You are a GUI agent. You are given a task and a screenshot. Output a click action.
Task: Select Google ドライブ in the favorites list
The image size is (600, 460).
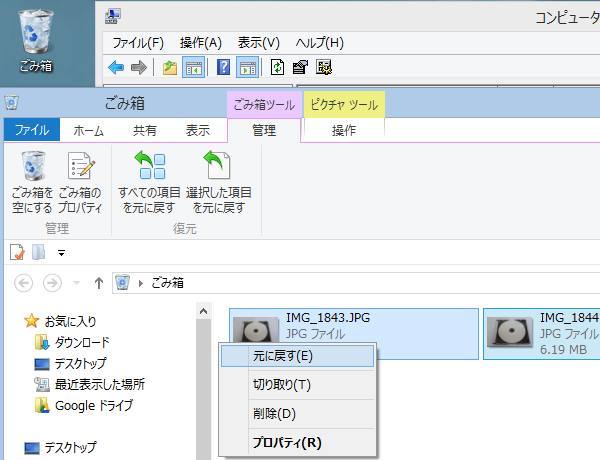click(x=93, y=405)
